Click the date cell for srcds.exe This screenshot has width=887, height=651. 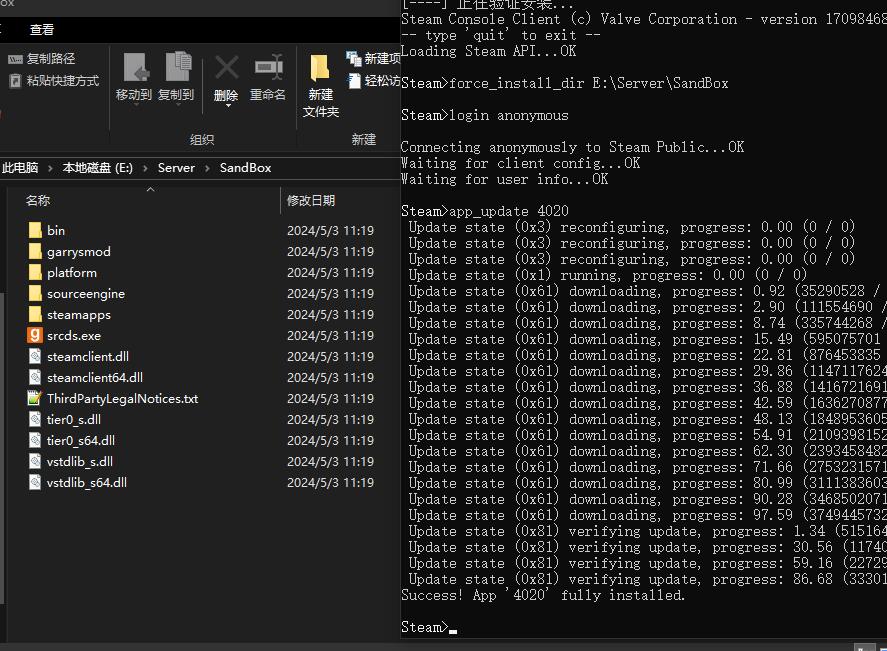point(330,335)
